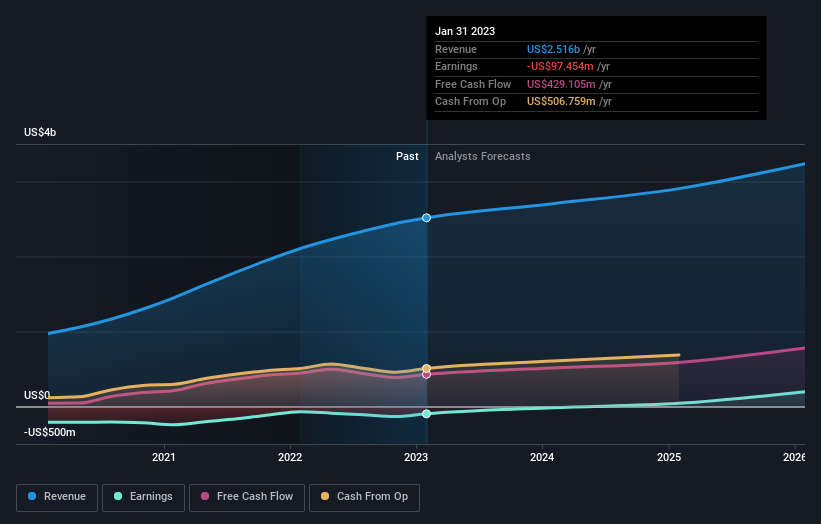This screenshot has height=524, width=821.
Task: Click the US$0 y-axis label
Action: click(37, 395)
